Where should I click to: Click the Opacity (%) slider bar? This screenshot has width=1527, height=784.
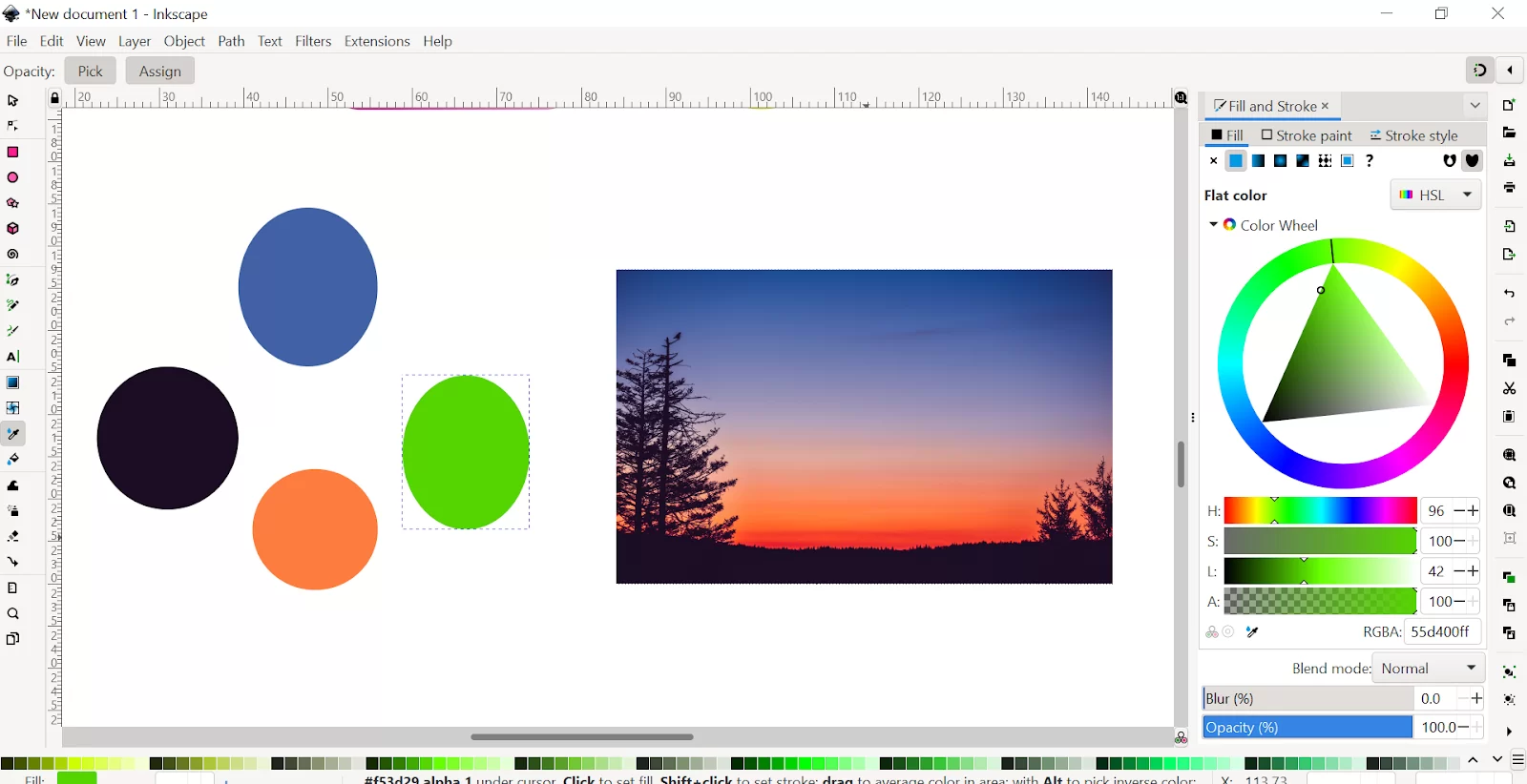point(1307,727)
